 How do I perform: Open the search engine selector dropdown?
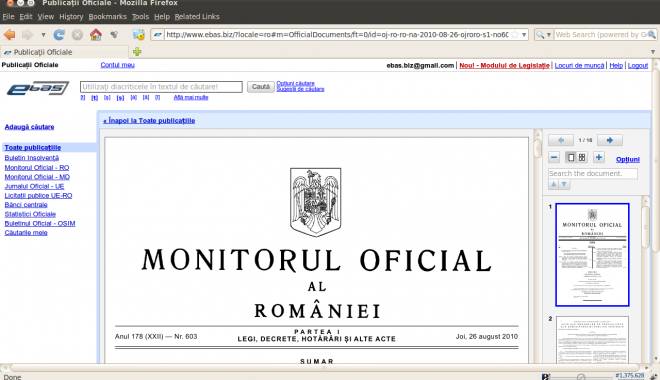pyautogui.click(x=543, y=35)
